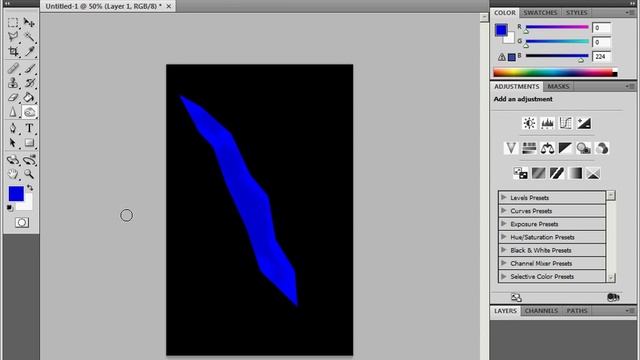Select the highlighted Dodge/Burn tool
640x360 pixels.
click(29, 112)
